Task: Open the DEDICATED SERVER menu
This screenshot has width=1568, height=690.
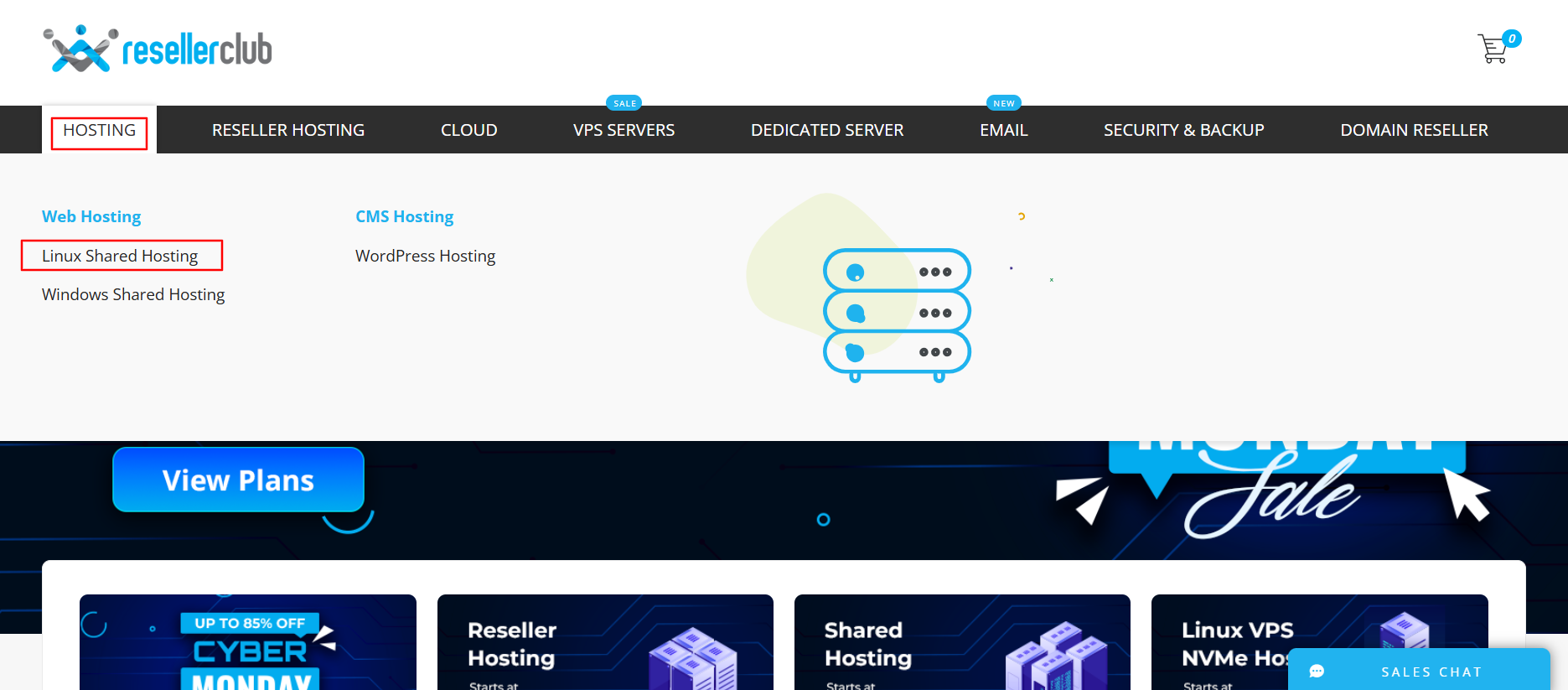Action: pyautogui.click(x=827, y=130)
